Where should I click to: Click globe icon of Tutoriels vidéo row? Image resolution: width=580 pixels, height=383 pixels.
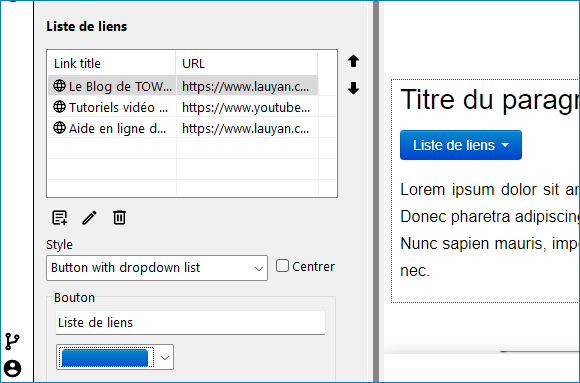[x=59, y=107]
